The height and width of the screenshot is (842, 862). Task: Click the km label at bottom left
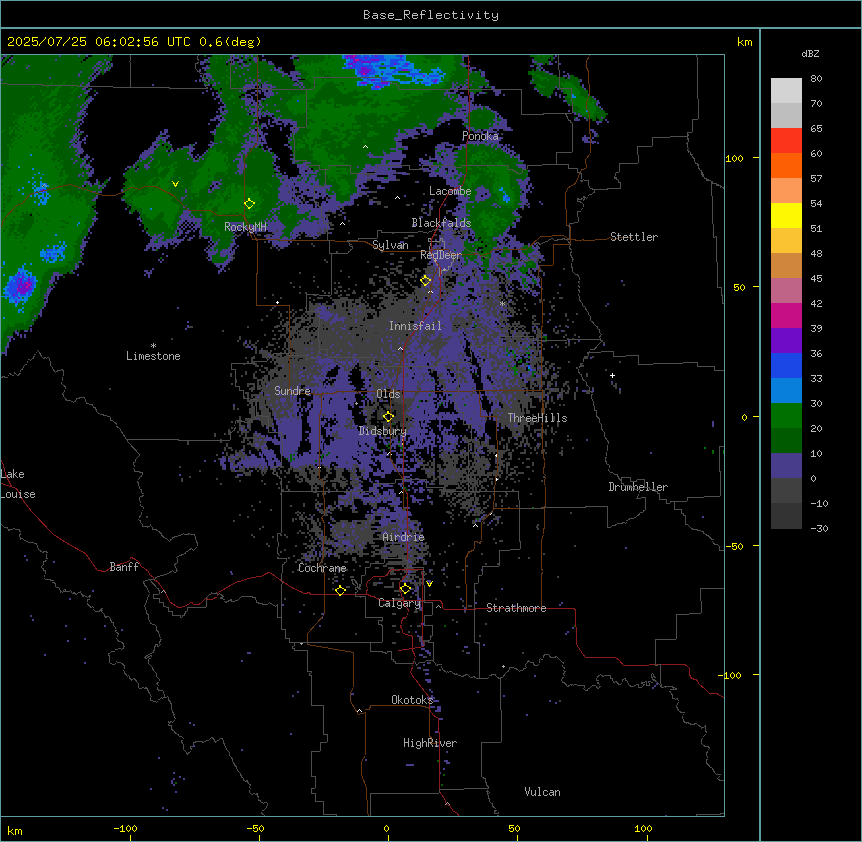[15, 830]
